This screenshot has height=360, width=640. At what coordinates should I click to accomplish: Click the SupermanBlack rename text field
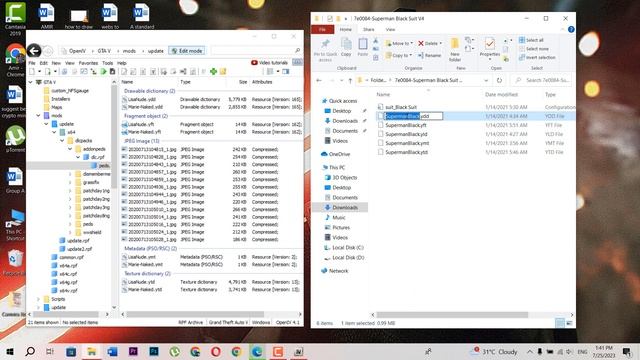tap(413, 116)
